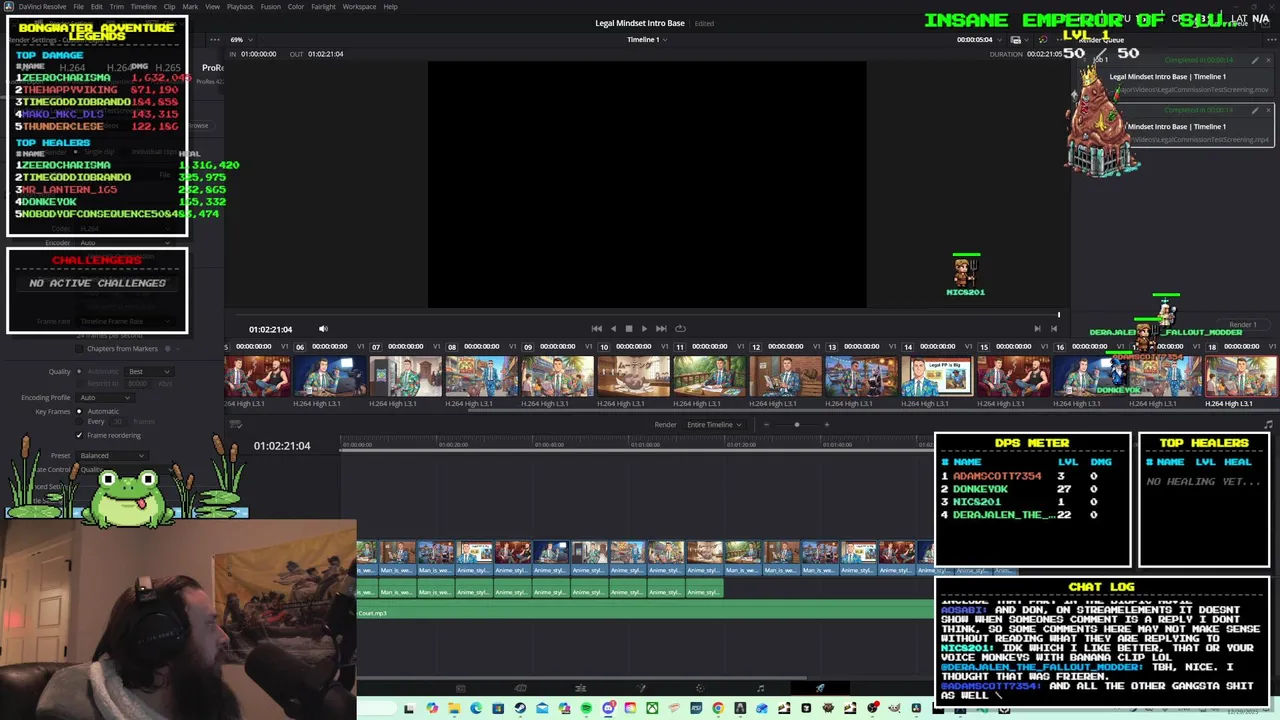Screen dimensions: 1280x720
Task: Select clip thumbnail 14 in clip strip
Action: tap(938, 377)
